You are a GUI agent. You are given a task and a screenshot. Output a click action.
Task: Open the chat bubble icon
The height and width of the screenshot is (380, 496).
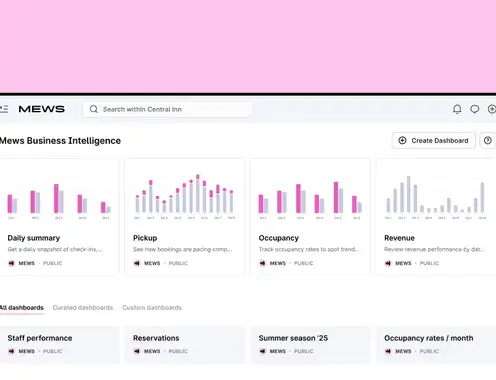pos(474,109)
